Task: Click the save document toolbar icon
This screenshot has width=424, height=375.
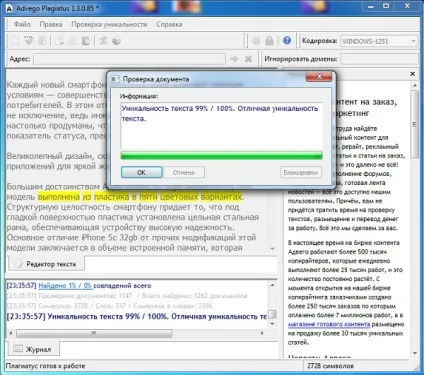Action: (x=42, y=41)
